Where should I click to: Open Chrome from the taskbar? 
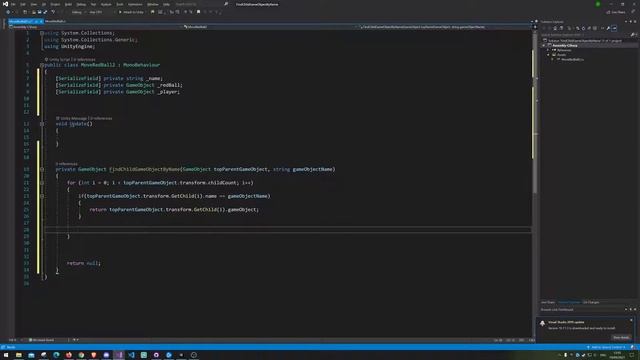tap(81, 355)
